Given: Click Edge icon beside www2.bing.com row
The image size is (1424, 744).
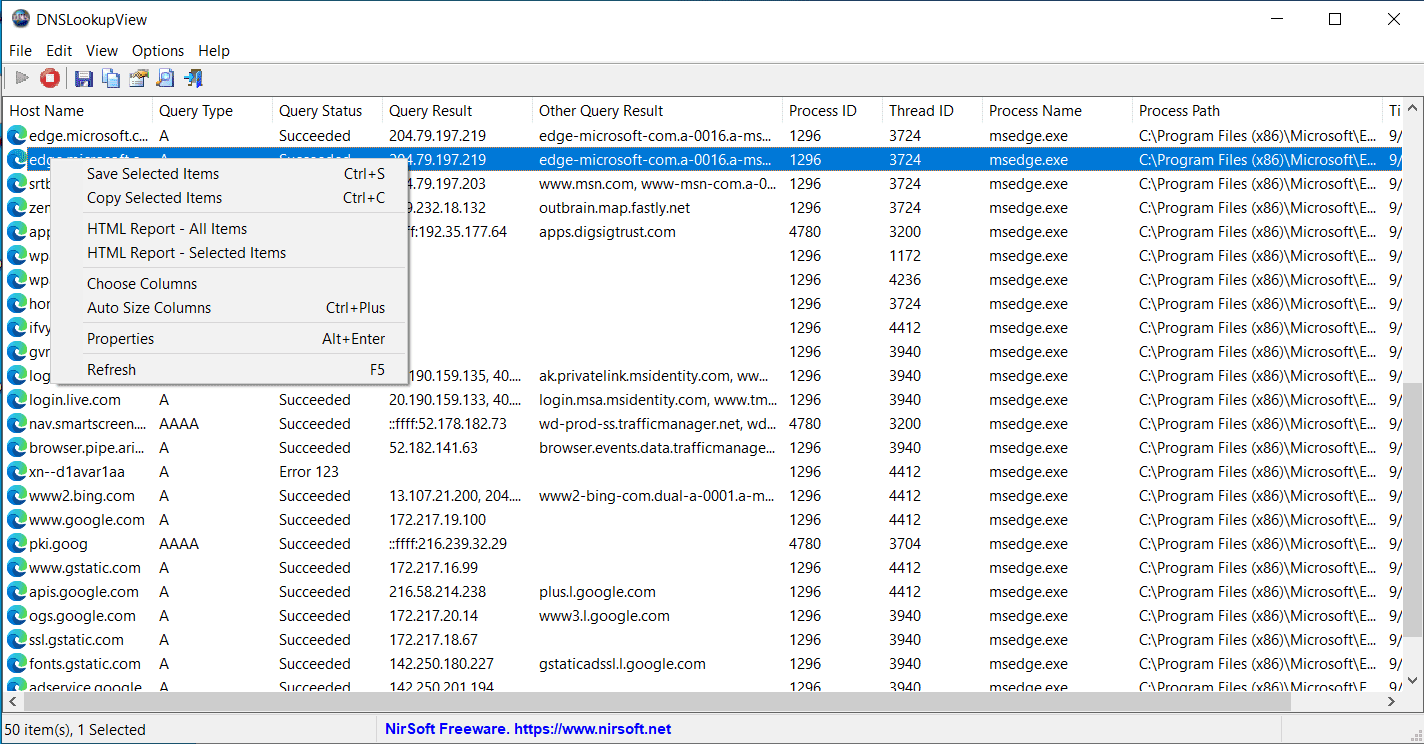Looking at the screenshot, I should [17, 496].
